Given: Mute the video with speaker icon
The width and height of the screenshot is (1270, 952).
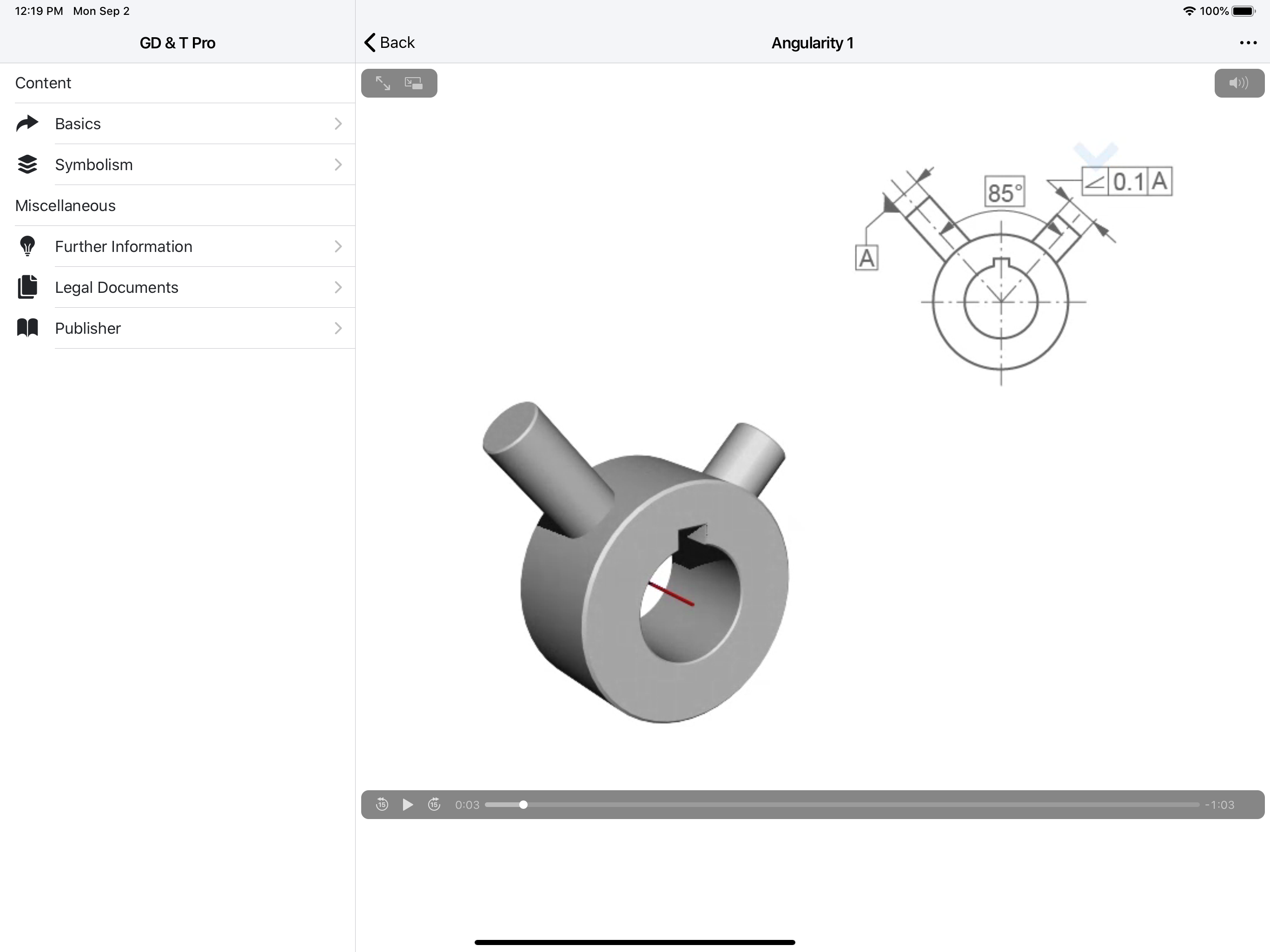Looking at the screenshot, I should [x=1238, y=83].
